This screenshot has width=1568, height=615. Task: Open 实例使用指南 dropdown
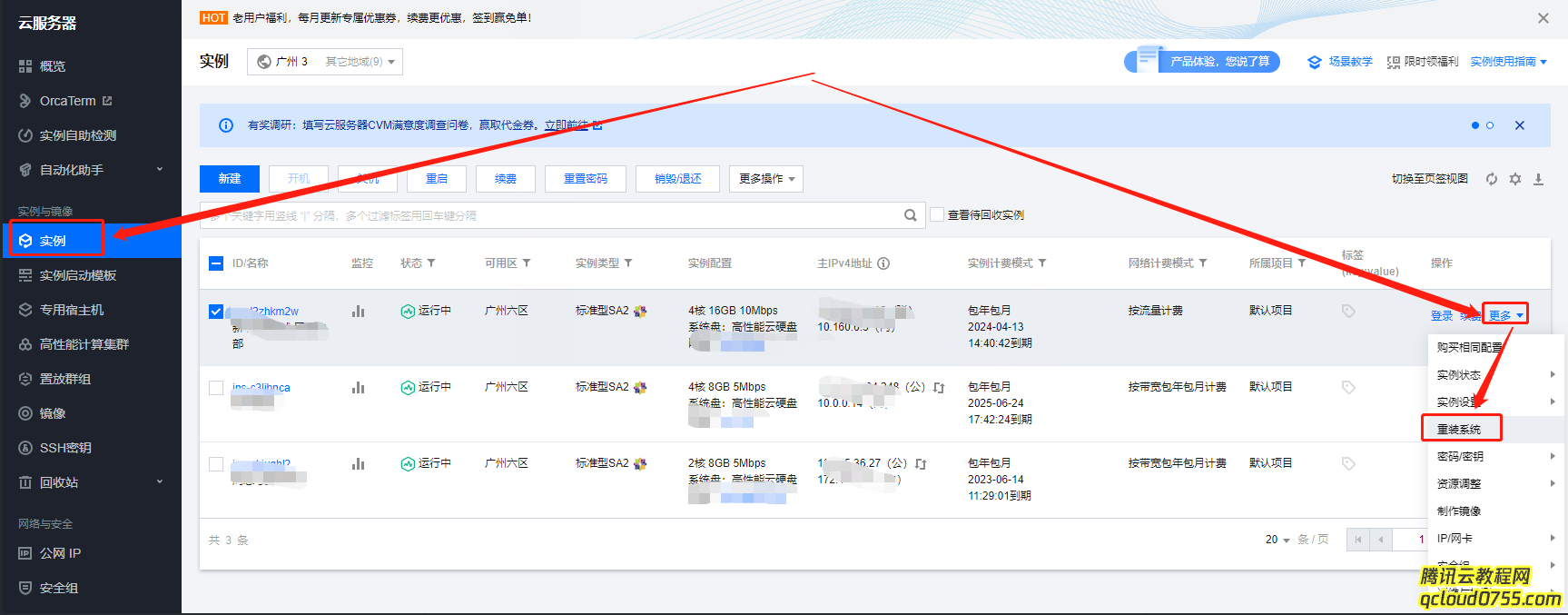pyautogui.click(x=1509, y=62)
